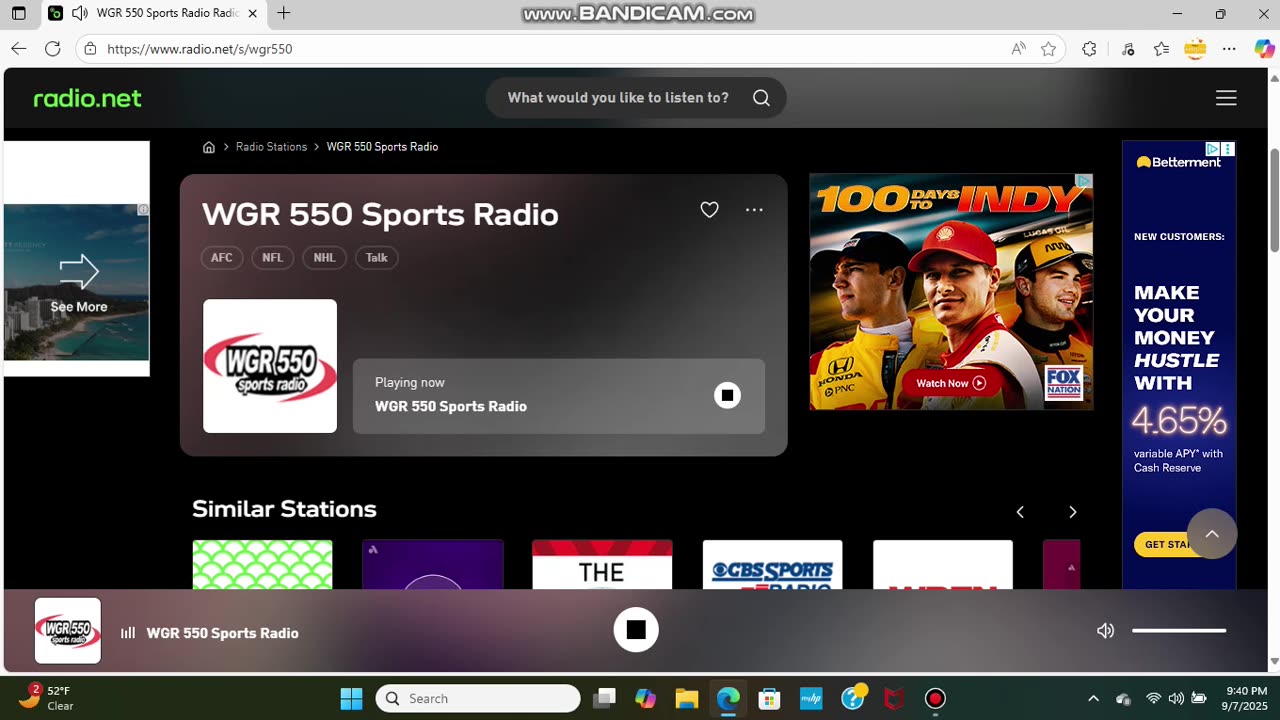Adjust the player volume slider

coord(1179,631)
